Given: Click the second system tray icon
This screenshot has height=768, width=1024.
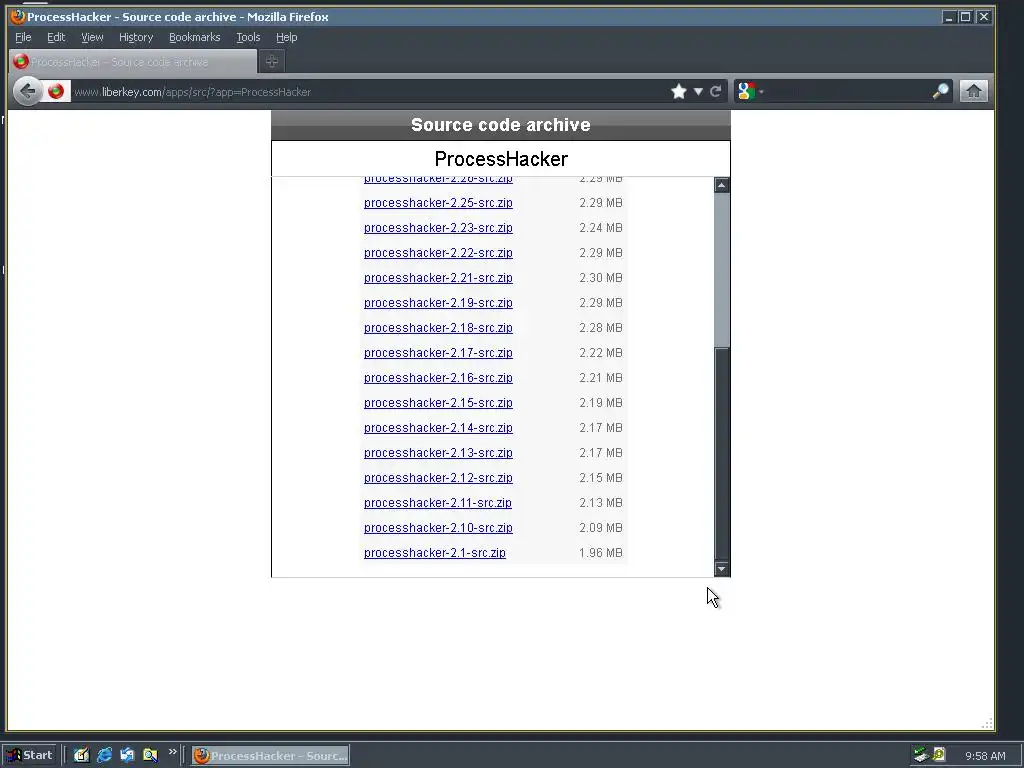Looking at the screenshot, I should pos(938,756).
